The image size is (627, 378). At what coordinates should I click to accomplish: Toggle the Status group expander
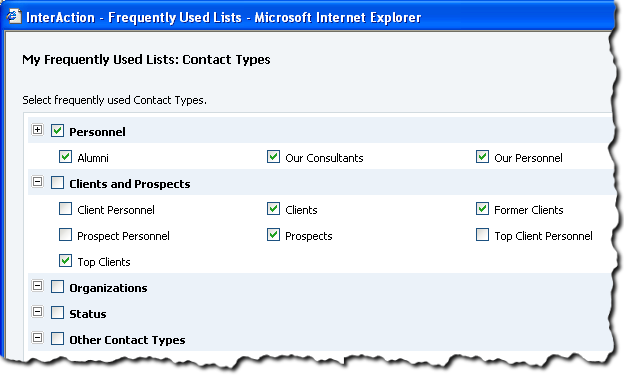[37, 312]
